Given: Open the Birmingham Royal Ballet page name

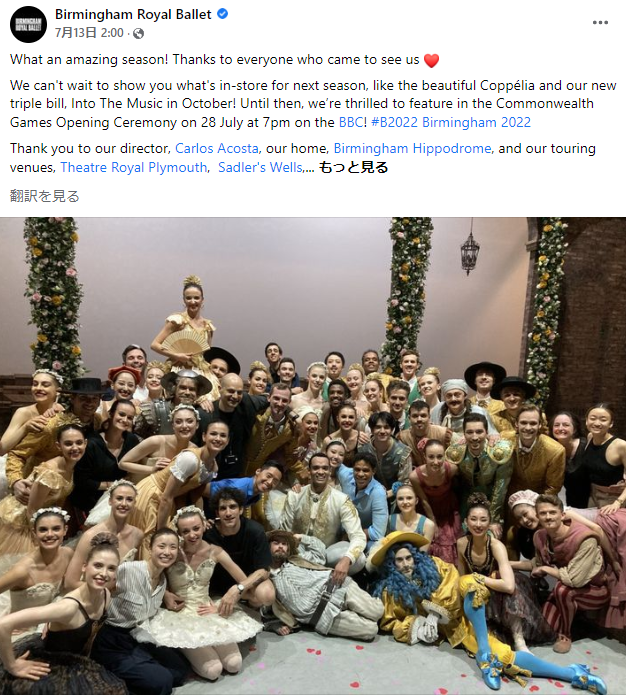Looking at the screenshot, I should [x=133, y=14].
